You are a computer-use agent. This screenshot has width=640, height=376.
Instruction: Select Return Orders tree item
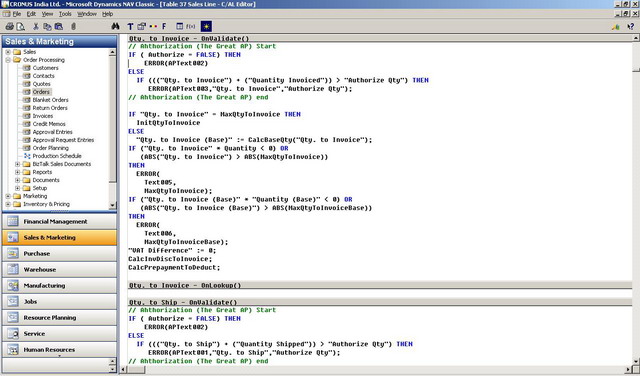(50, 108)
